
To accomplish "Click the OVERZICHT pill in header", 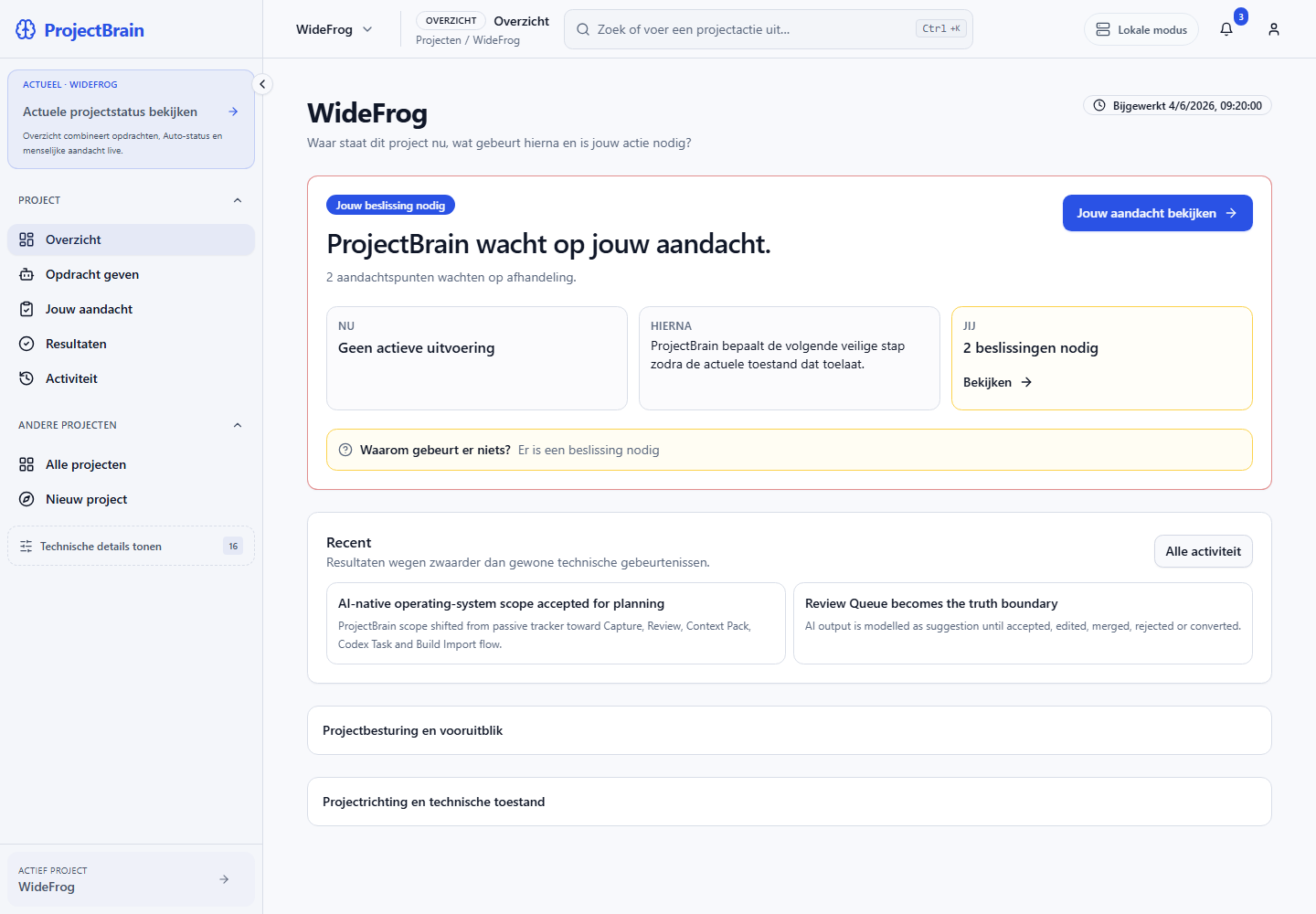I will [451, 20].
